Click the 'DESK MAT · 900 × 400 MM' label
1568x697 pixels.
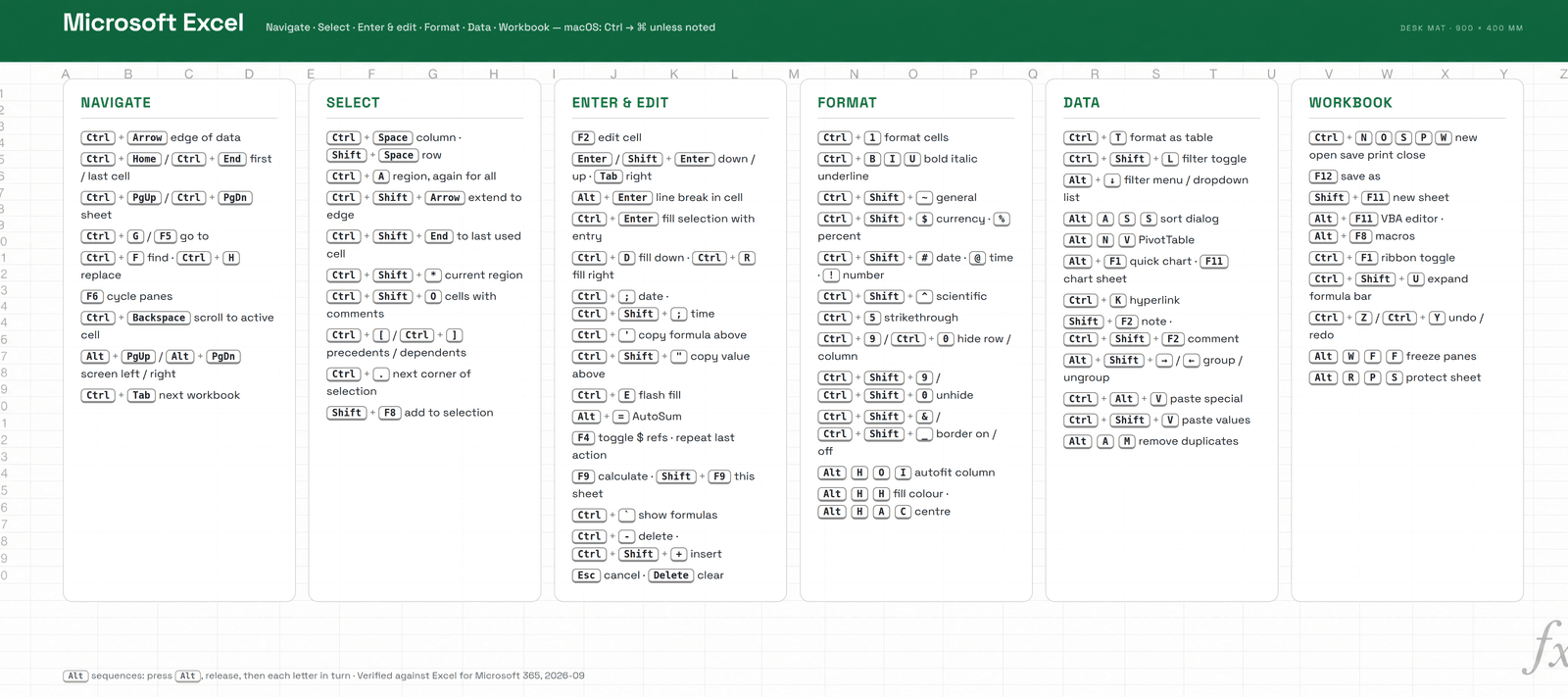point(1461,28)
